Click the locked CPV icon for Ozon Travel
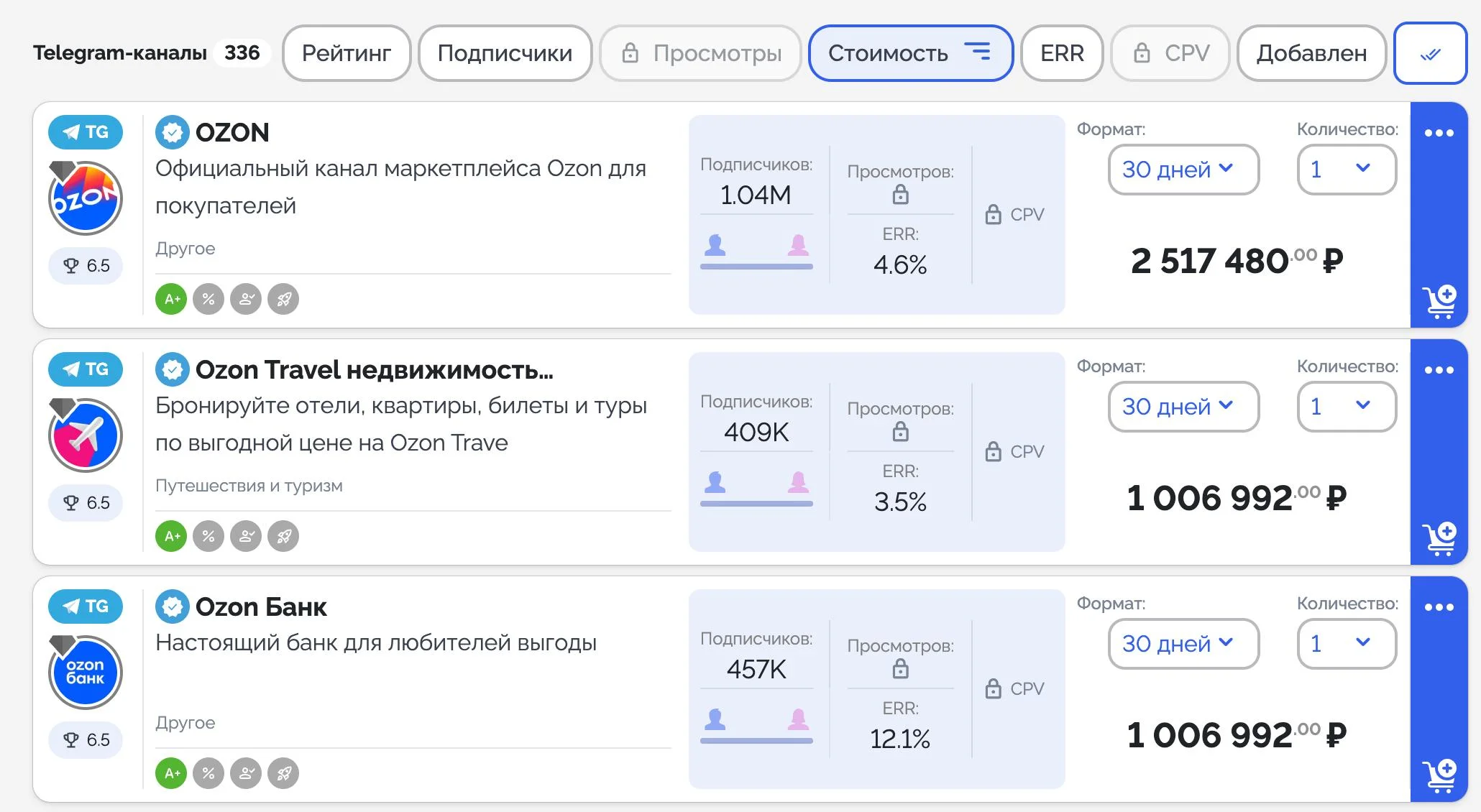 pos(993,451)
